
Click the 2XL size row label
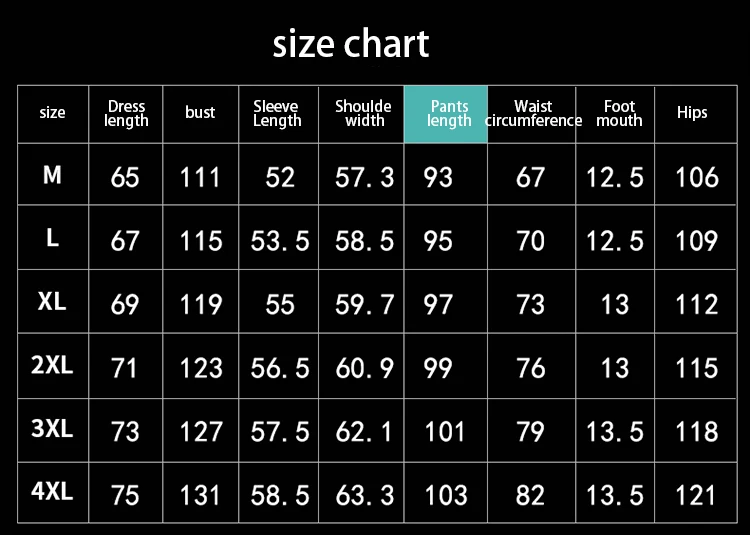coord(52,365)
